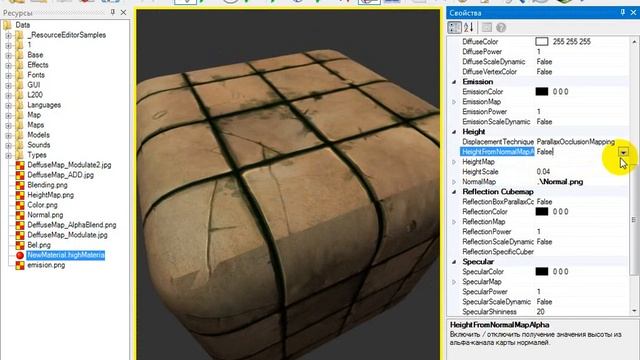
Task: Click the DeffuseMap_AlphaBlend.png file icon
Action: click(20, 225)
